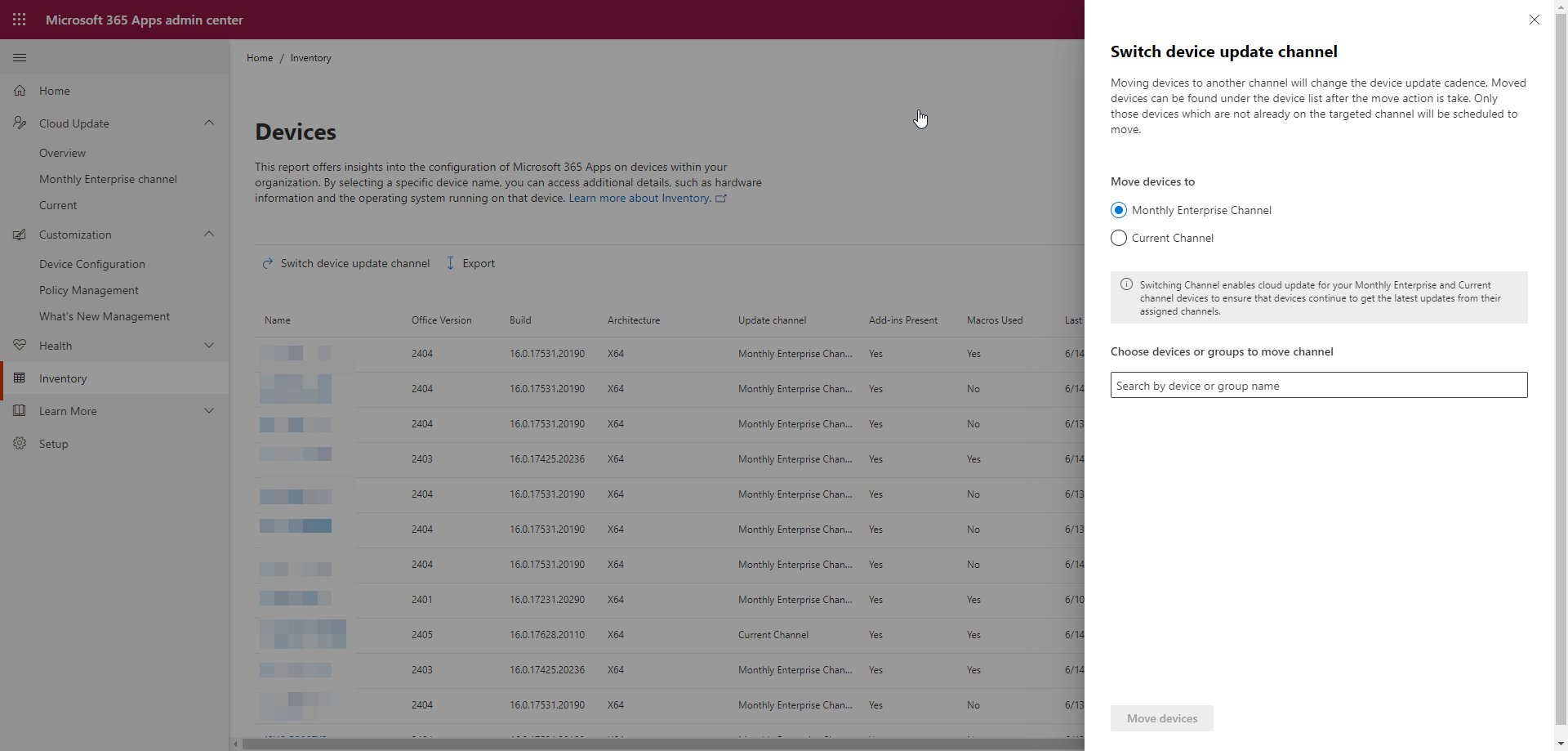Click the Cloud Update icon in the sidebar
1568x751 pixels.
click(x=20, y=123)
